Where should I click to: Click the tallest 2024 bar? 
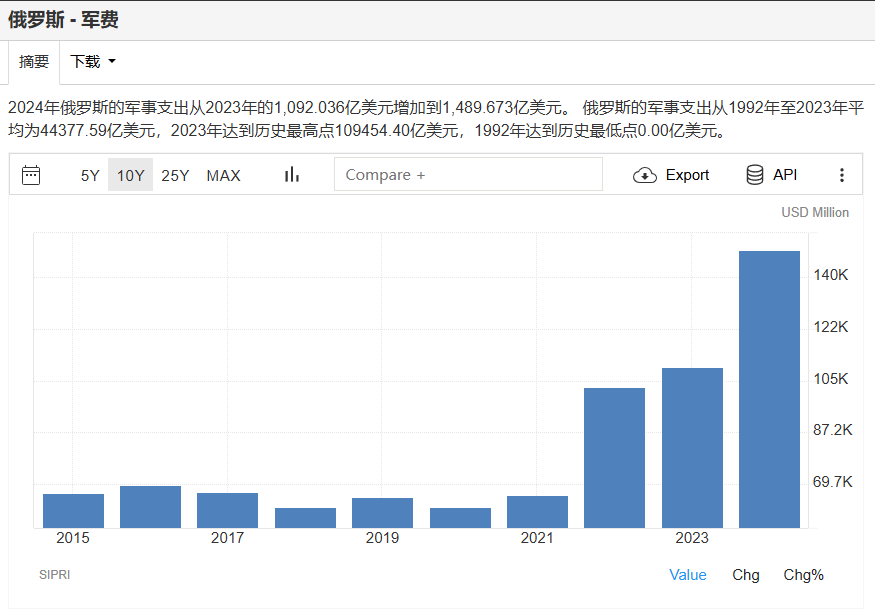[x=769, y=390]
